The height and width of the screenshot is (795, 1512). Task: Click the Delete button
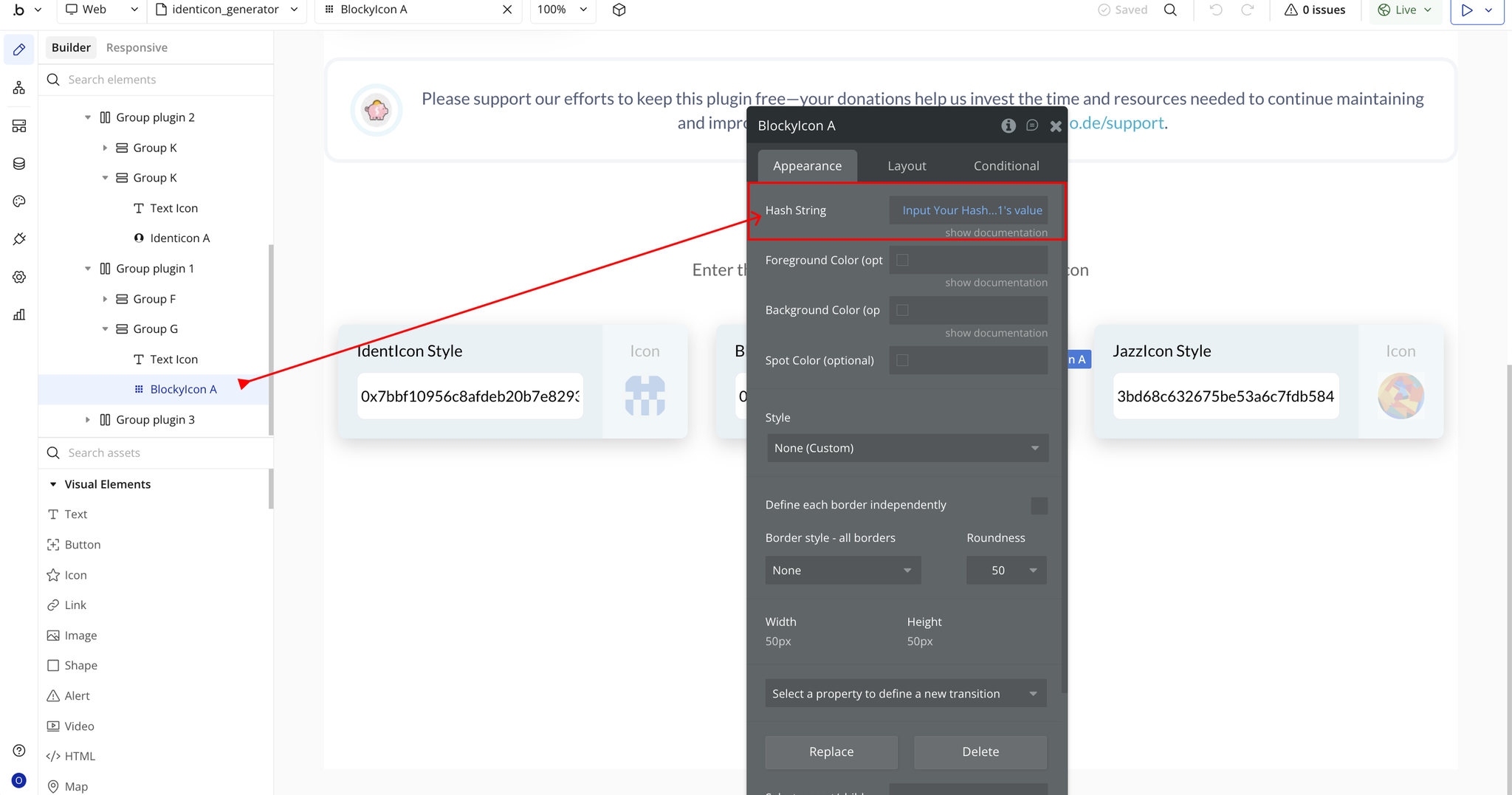[x=980, y=751]
